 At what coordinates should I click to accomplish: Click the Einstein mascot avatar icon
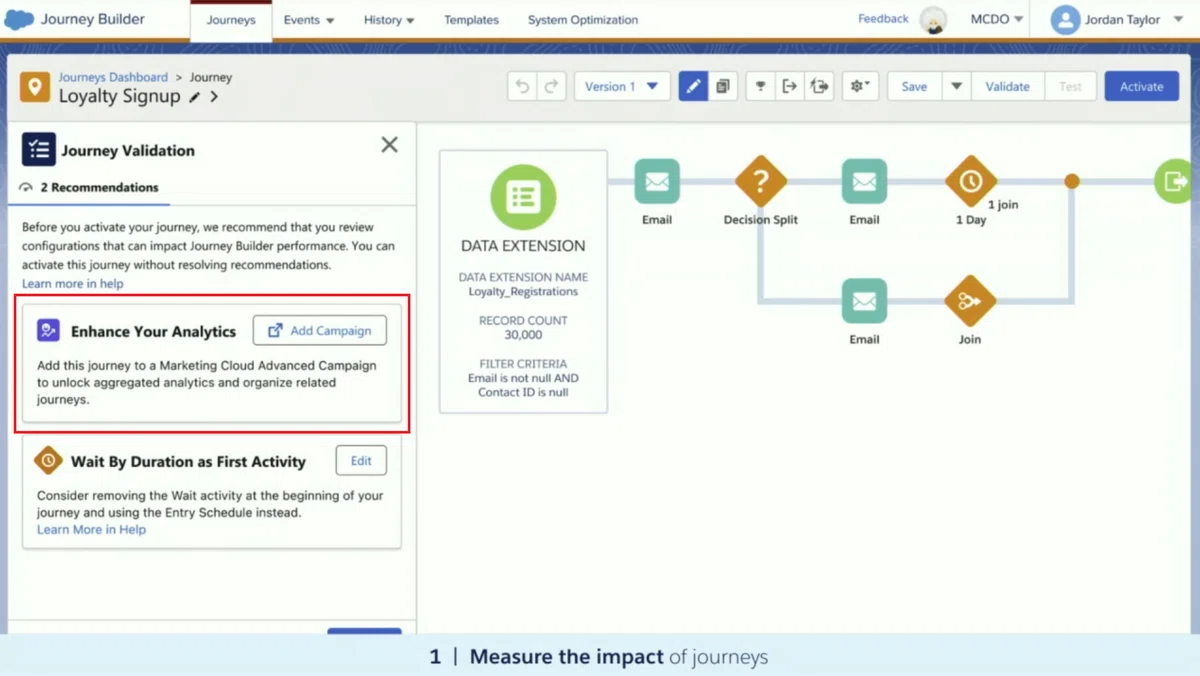(933, 20)
